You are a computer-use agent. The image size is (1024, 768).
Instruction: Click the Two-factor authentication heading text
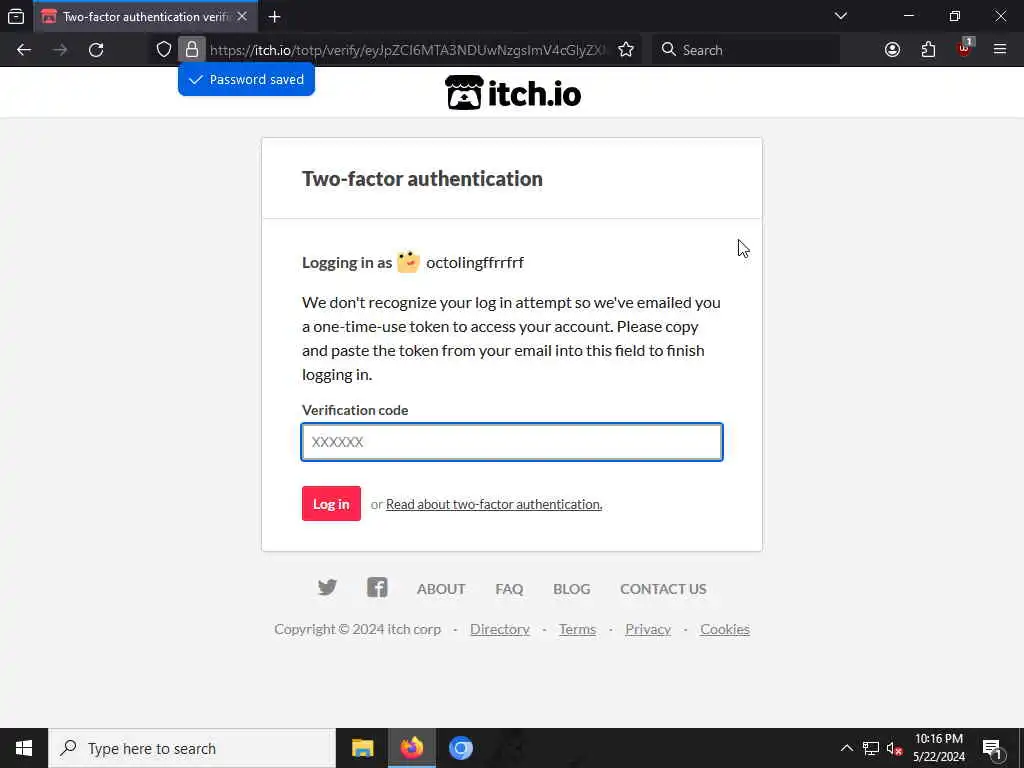click(422, 179)
